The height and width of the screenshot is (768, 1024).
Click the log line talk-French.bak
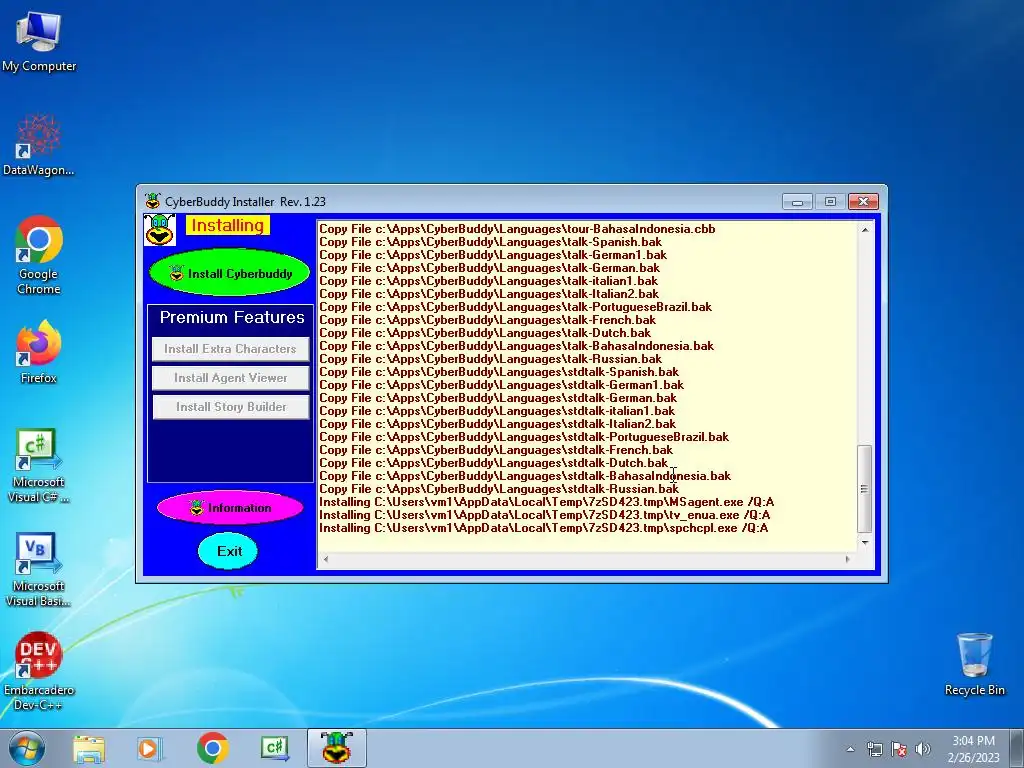487,320
